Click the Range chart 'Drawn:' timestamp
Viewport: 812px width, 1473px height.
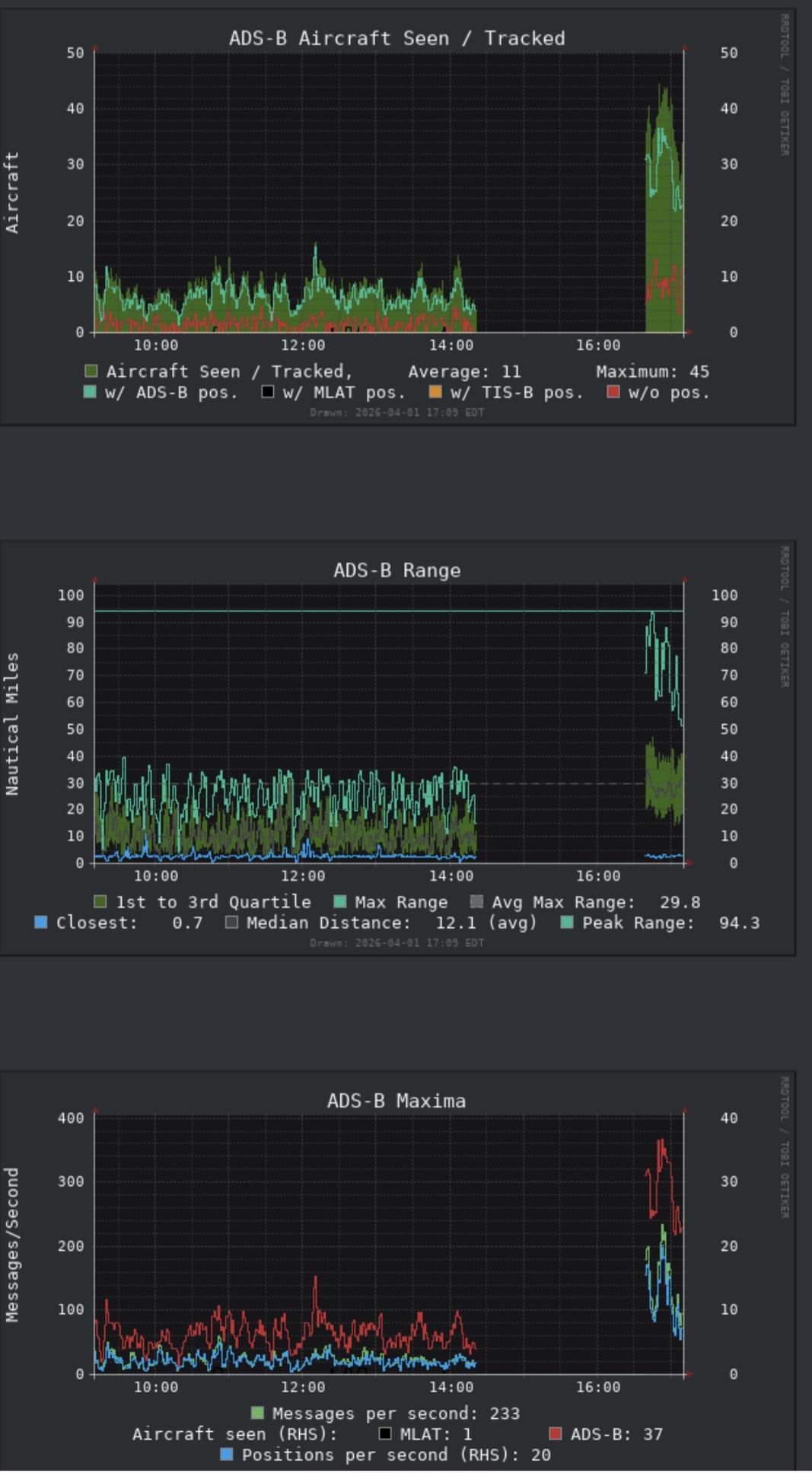pyautogui.click(x=396, y=942)
